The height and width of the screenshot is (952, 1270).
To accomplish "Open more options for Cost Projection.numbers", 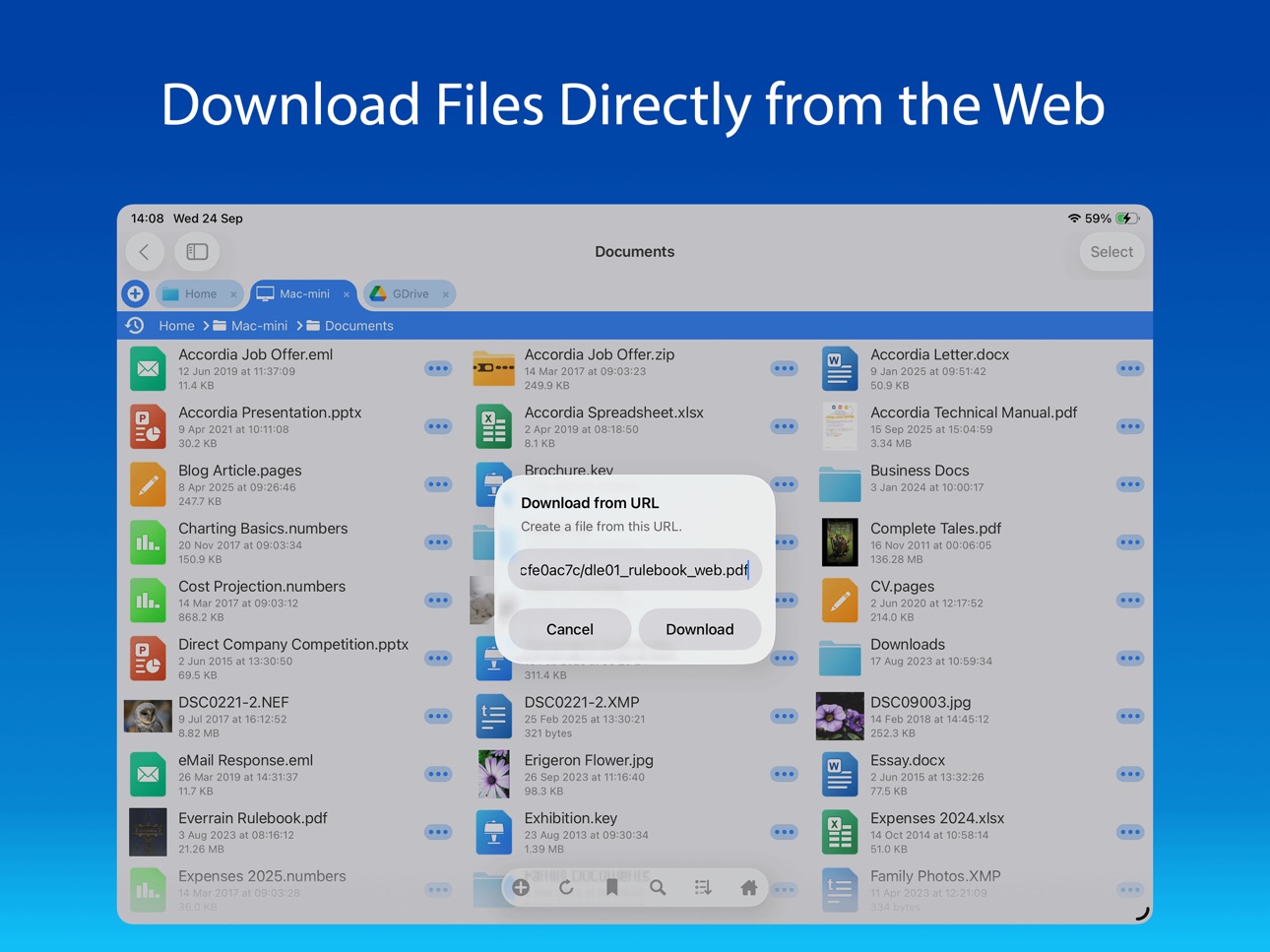I will [x=438, y=601].
